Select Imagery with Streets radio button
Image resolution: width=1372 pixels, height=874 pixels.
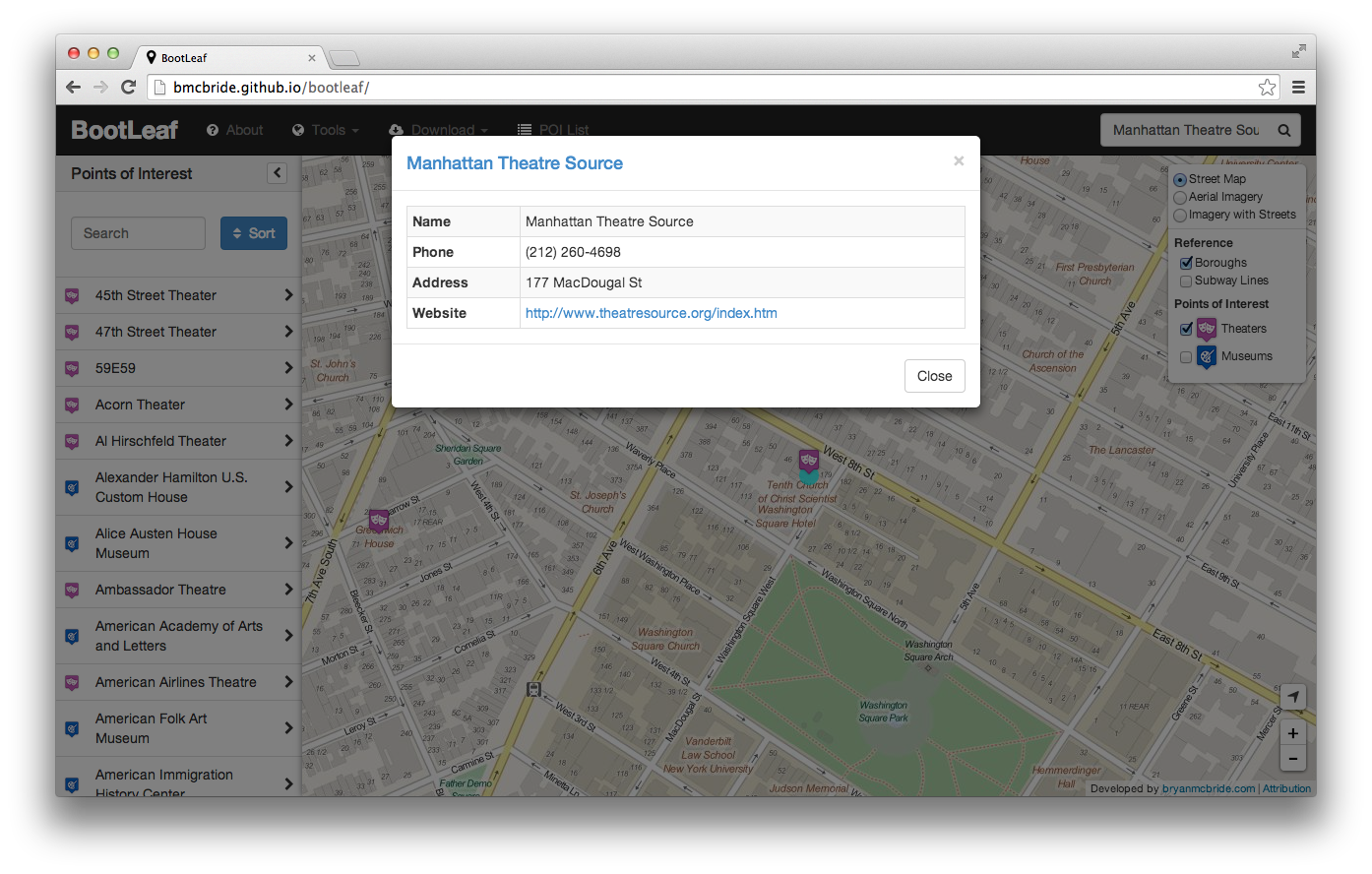point(1180,216)
